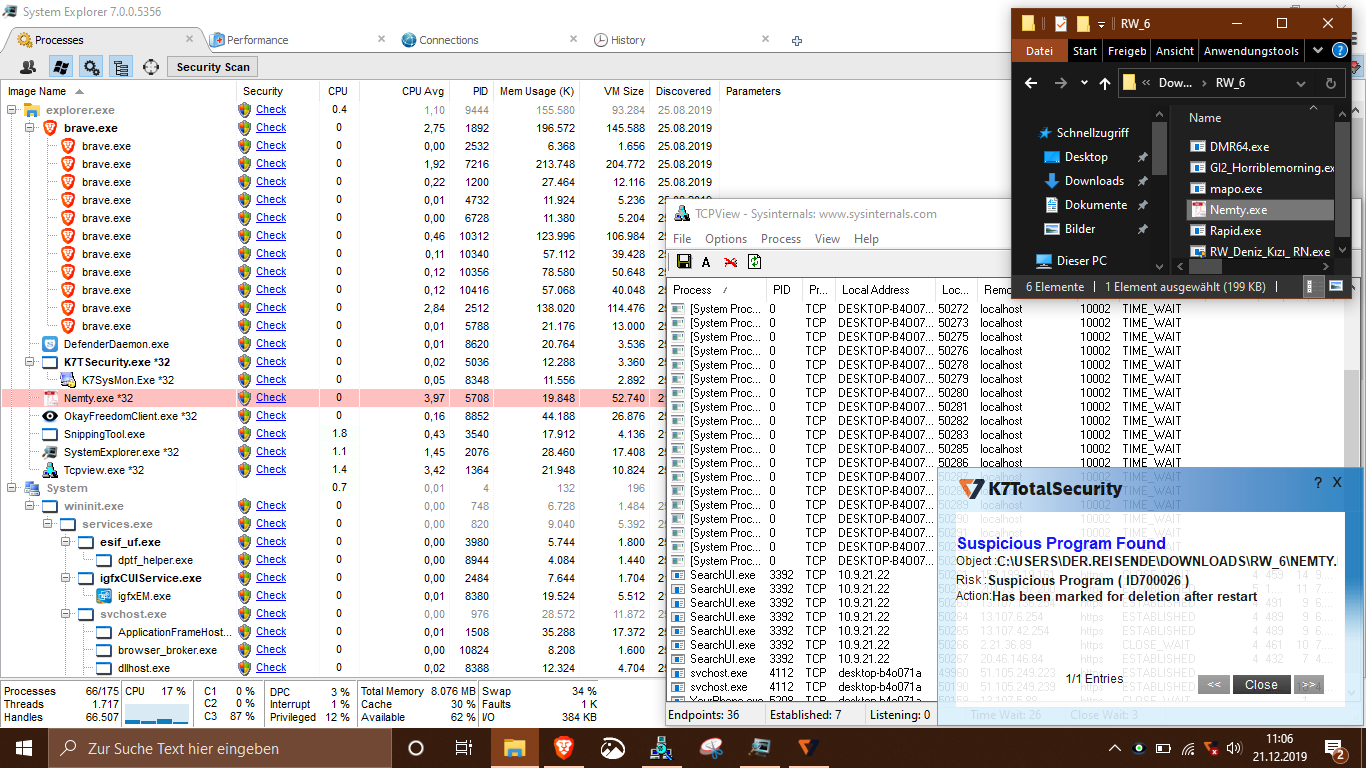Toggle the process tree view button

[121, 67]
